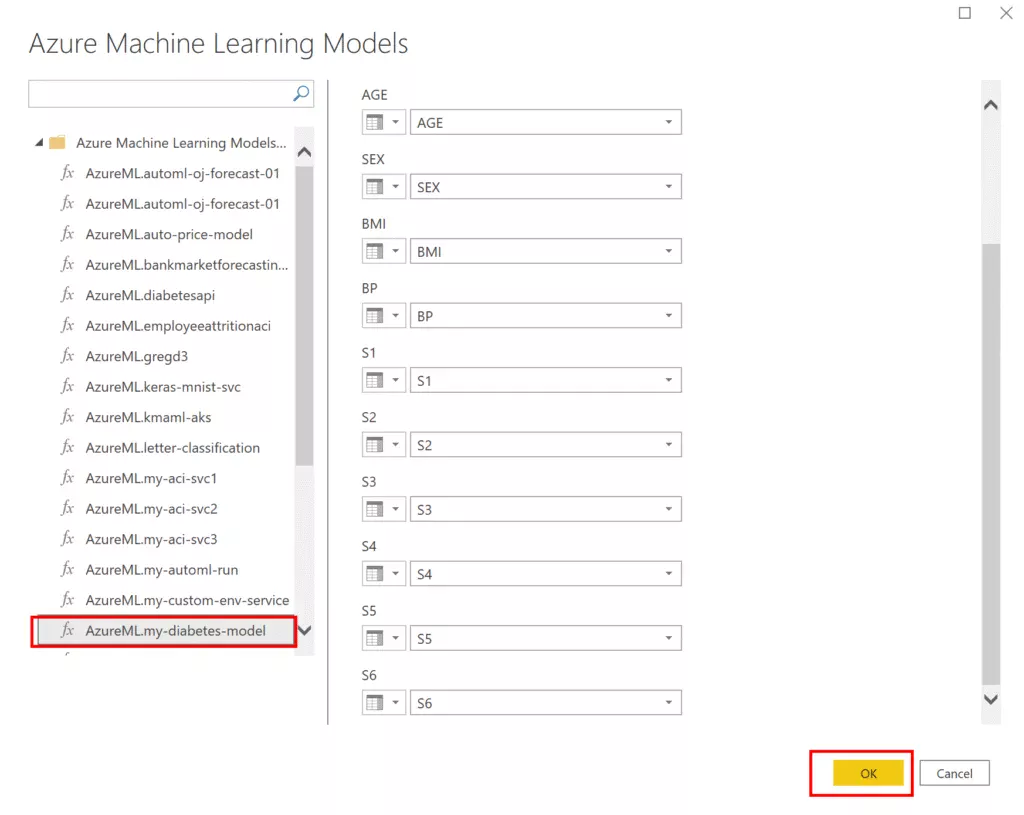Select the AzureML.bankmarketforecastin... model
Screen dimensions: 1024x815
(x=187, y=264)
